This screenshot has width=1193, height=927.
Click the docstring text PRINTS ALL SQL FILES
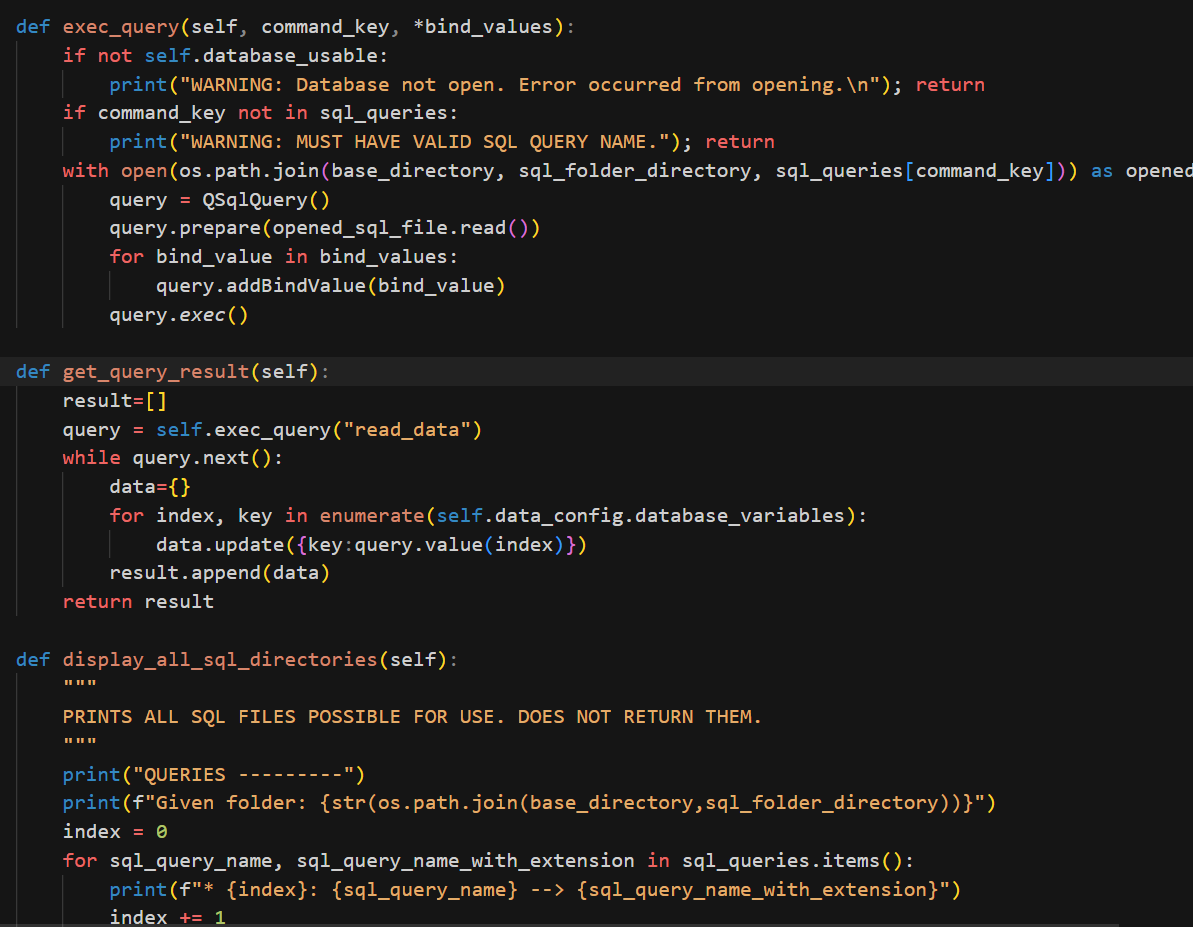412,717
